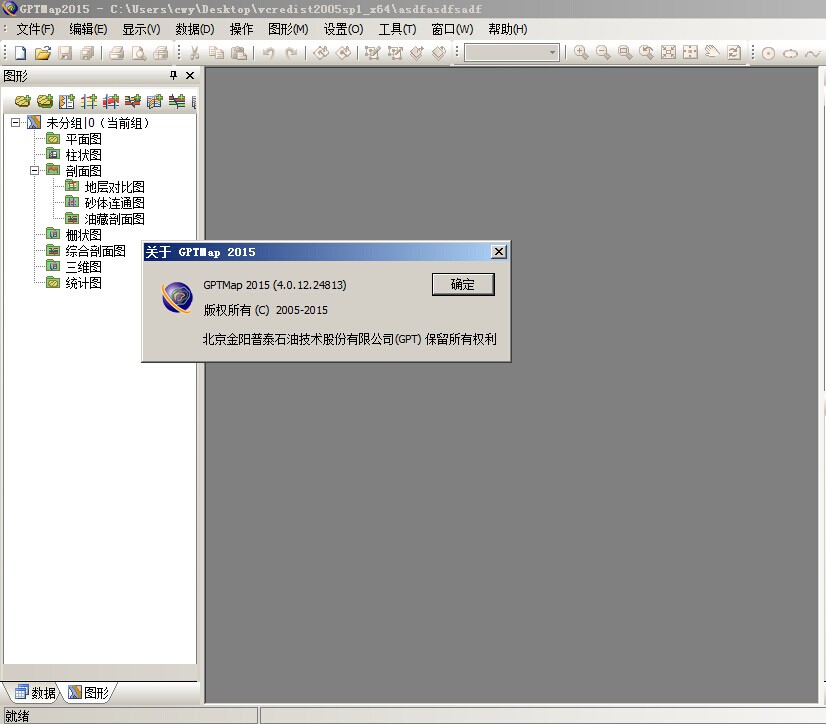
Task: Close the 关于 GPTMap 2015 dialog
Action: coord(498,252)
